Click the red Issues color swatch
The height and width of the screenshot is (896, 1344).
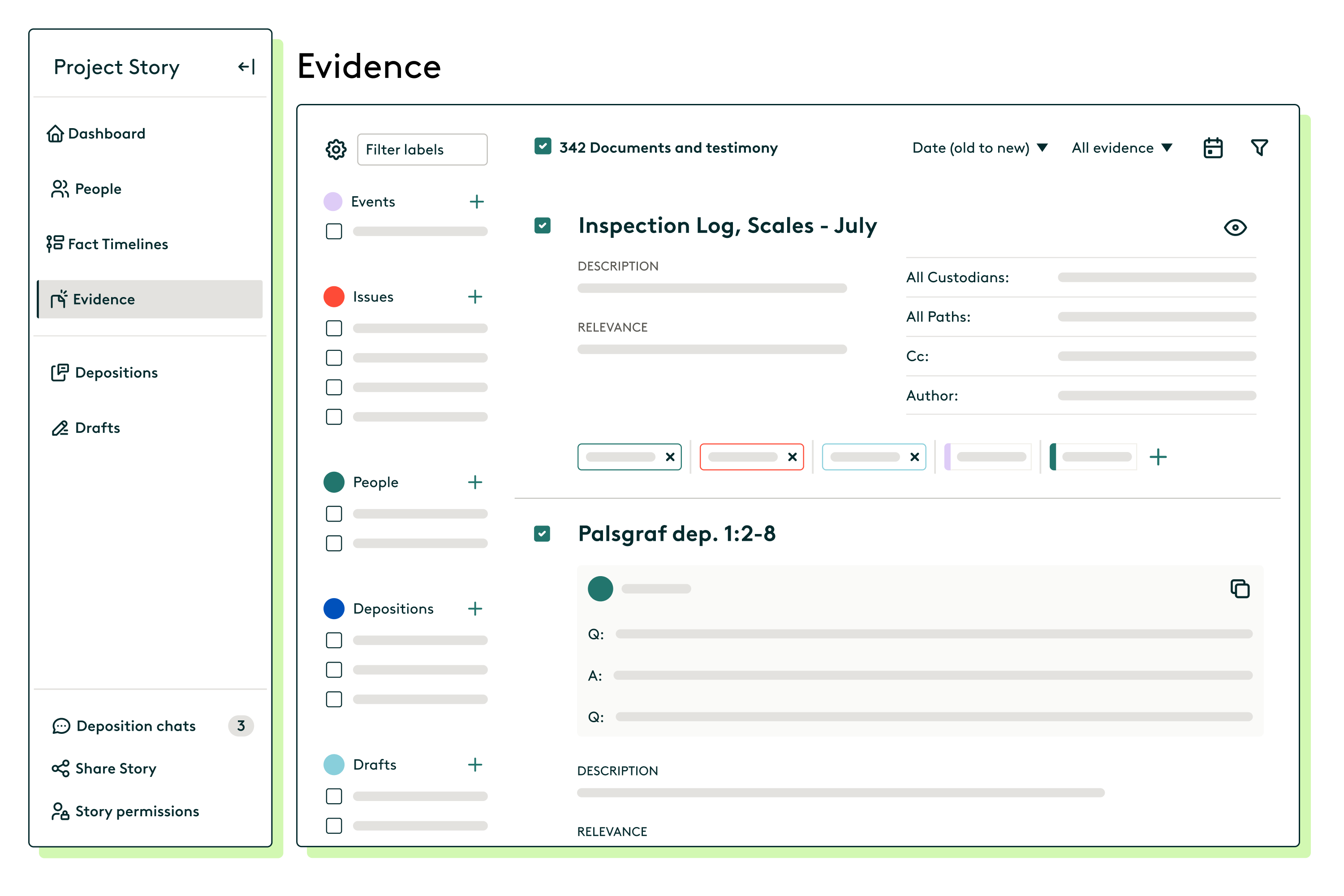tap(334, 297)
